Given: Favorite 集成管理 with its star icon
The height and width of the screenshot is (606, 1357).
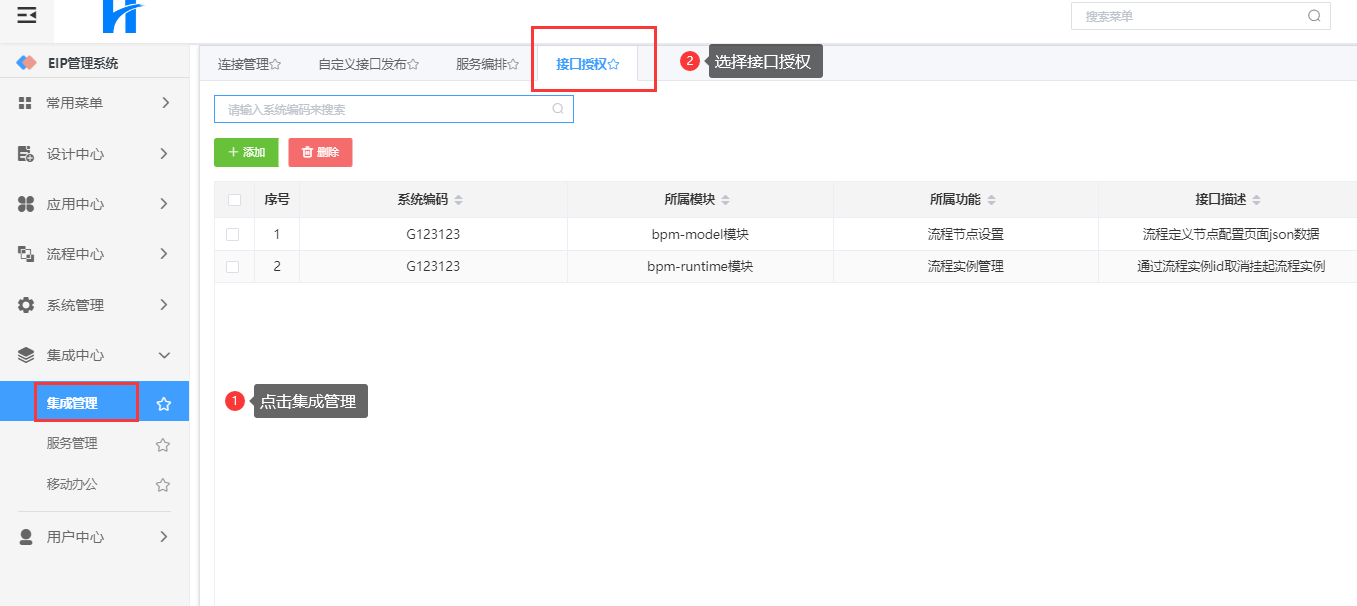Looking at the screenshot, I should pos(164,404).
